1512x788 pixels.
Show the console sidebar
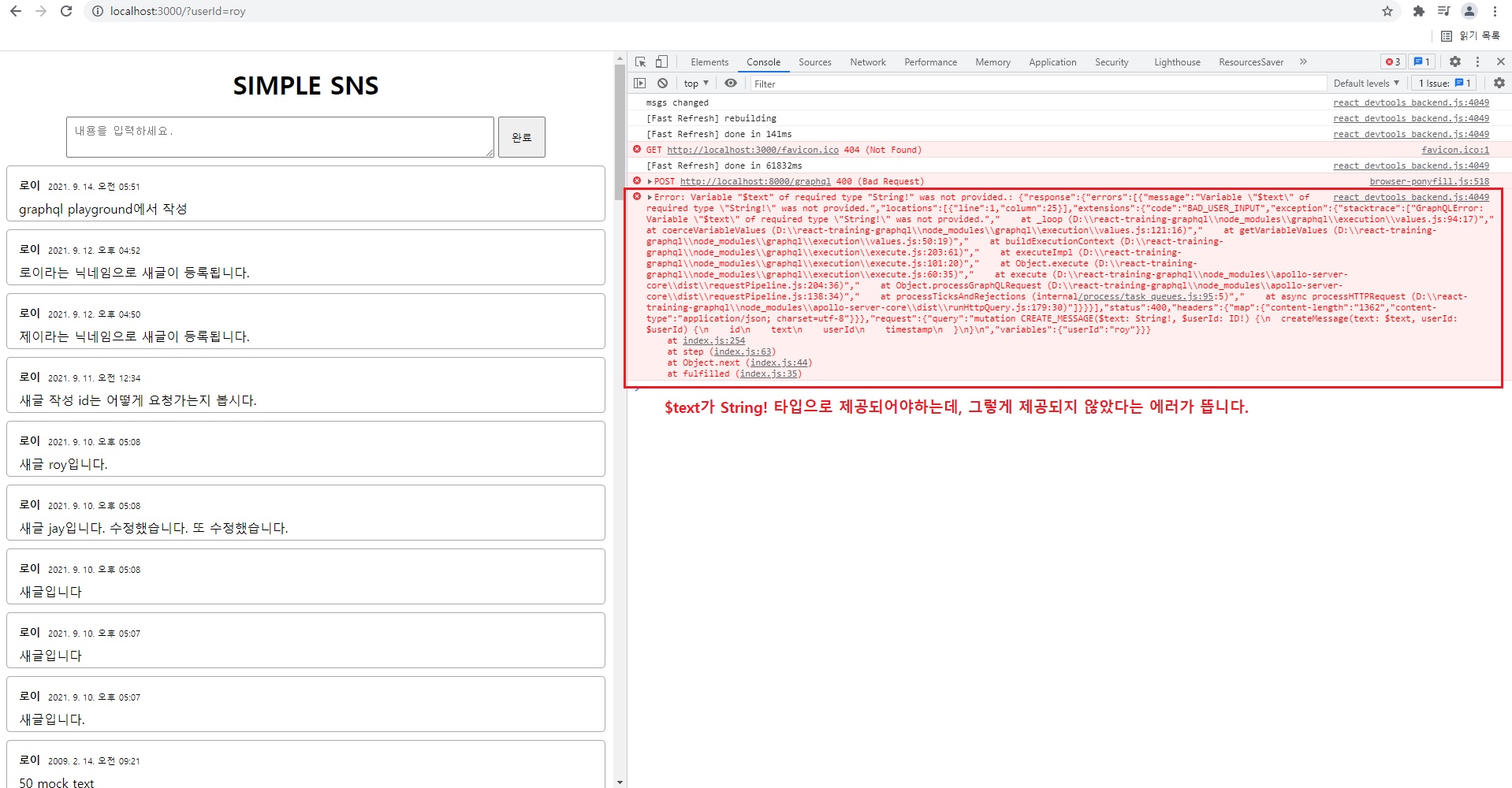coord(639,84)
